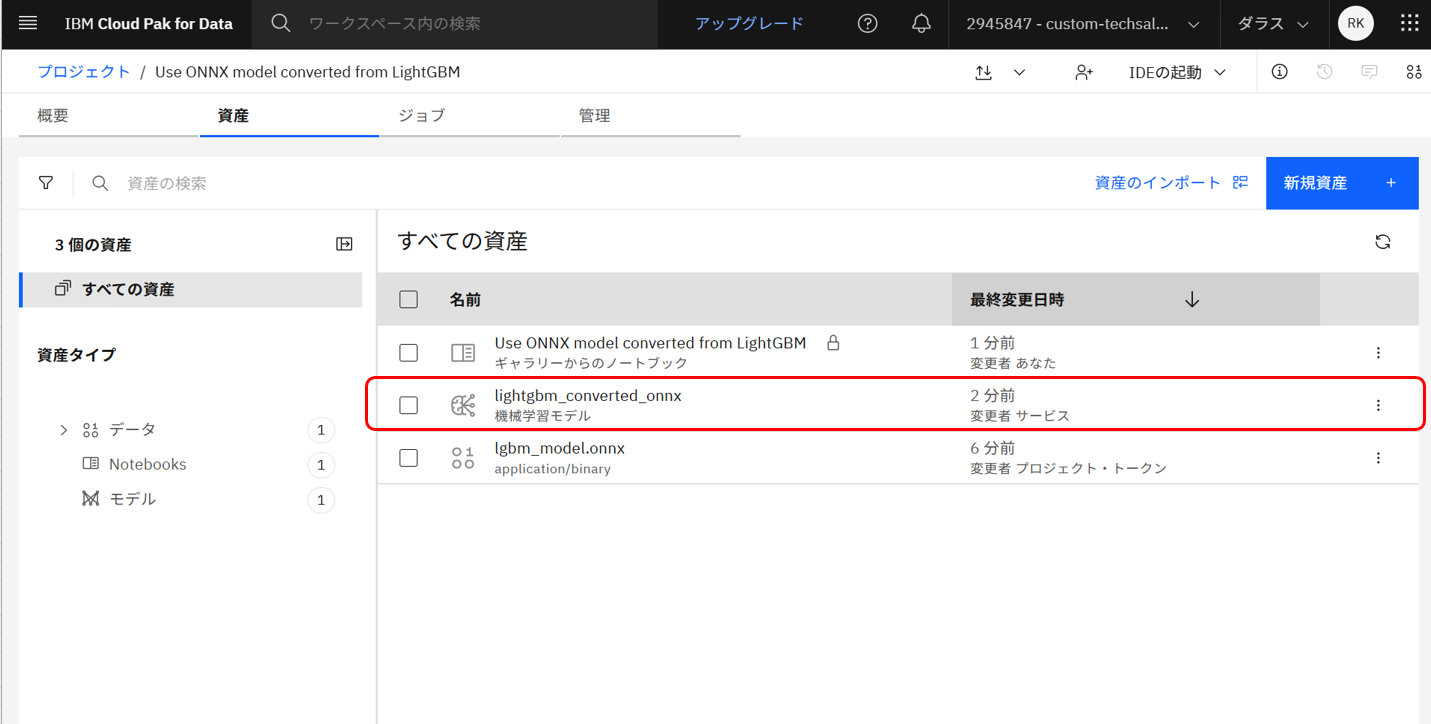Switch to the ジョブ tab

pos(419,115)
